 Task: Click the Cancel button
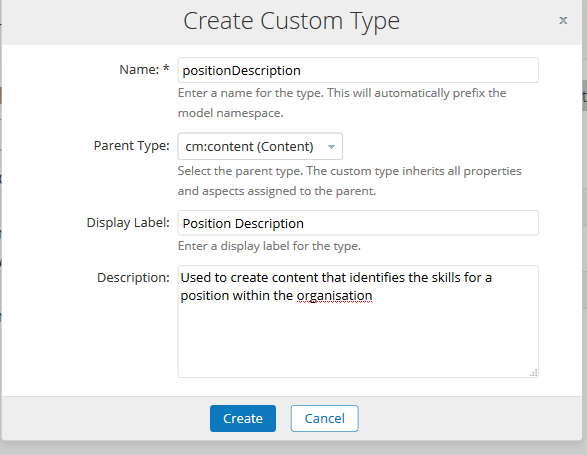pos(325,418)
